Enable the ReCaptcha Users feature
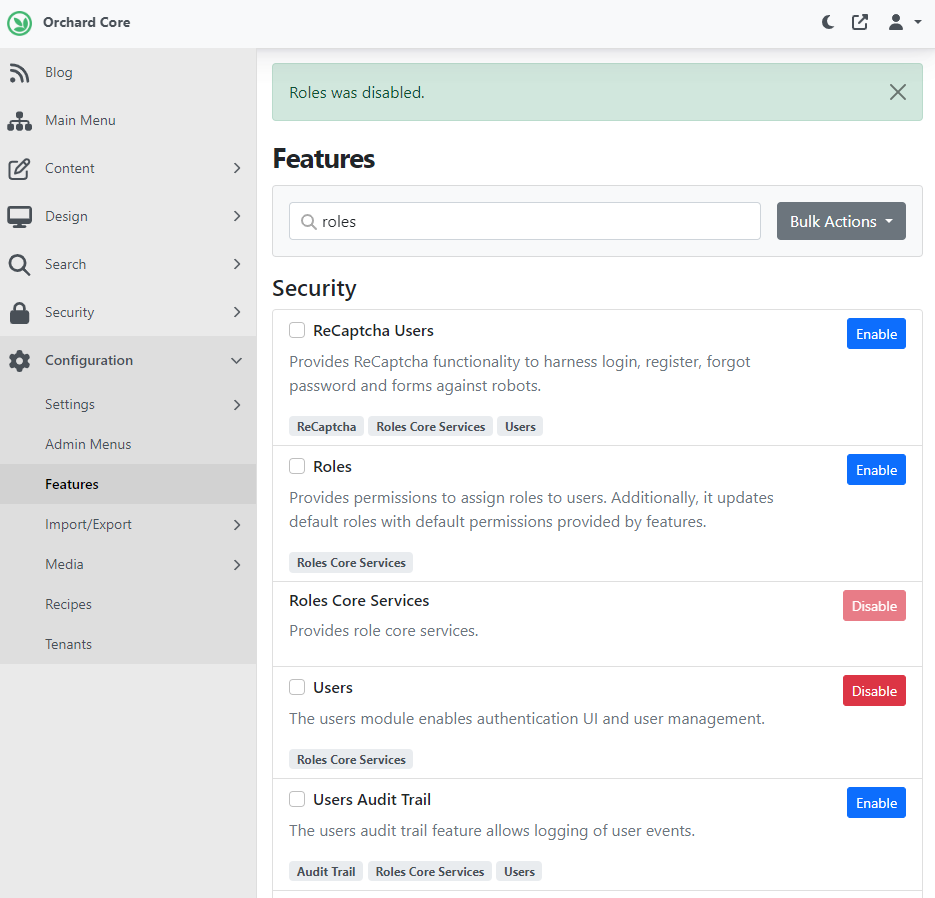 [x=876, y=334]
